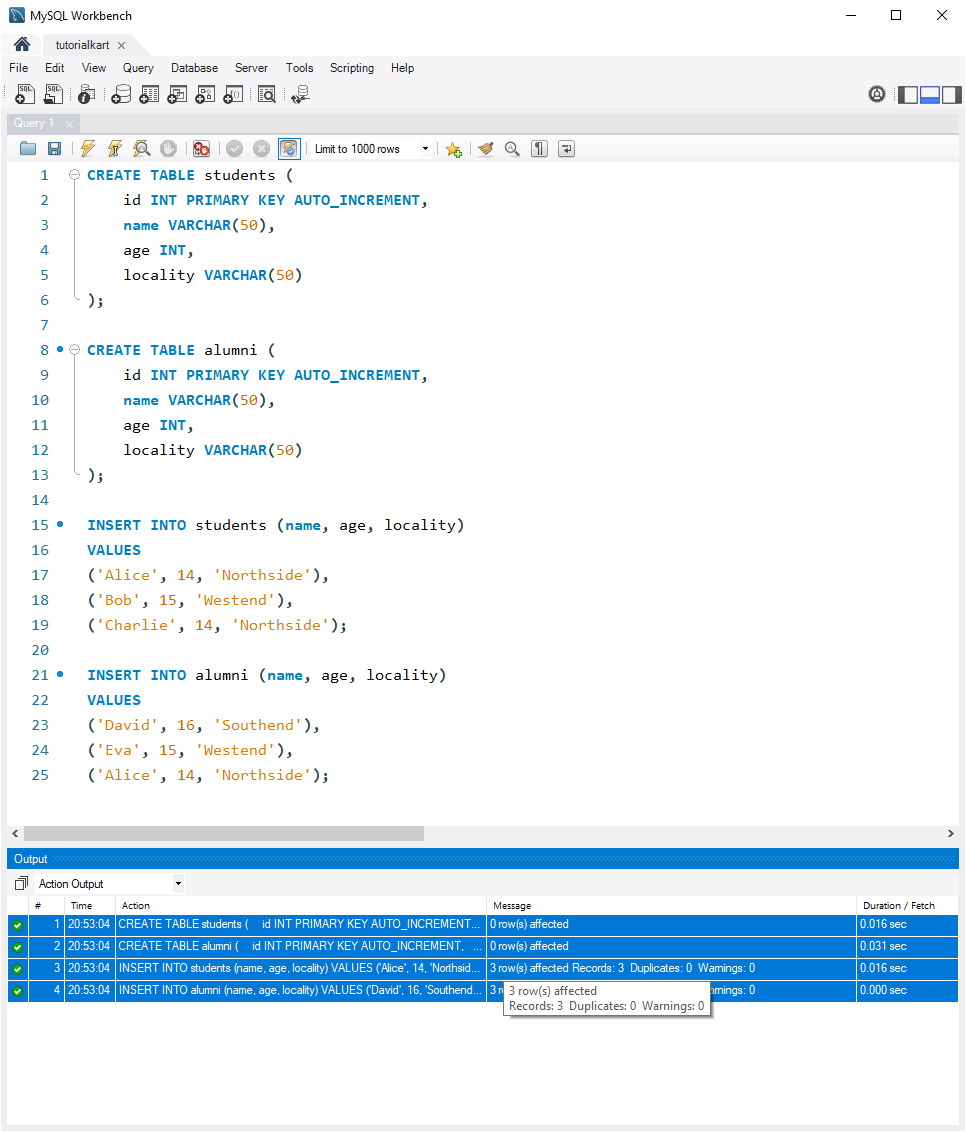
Task: Toggle invisible characters with the pilcrow icon
Action: coord(539,149)
